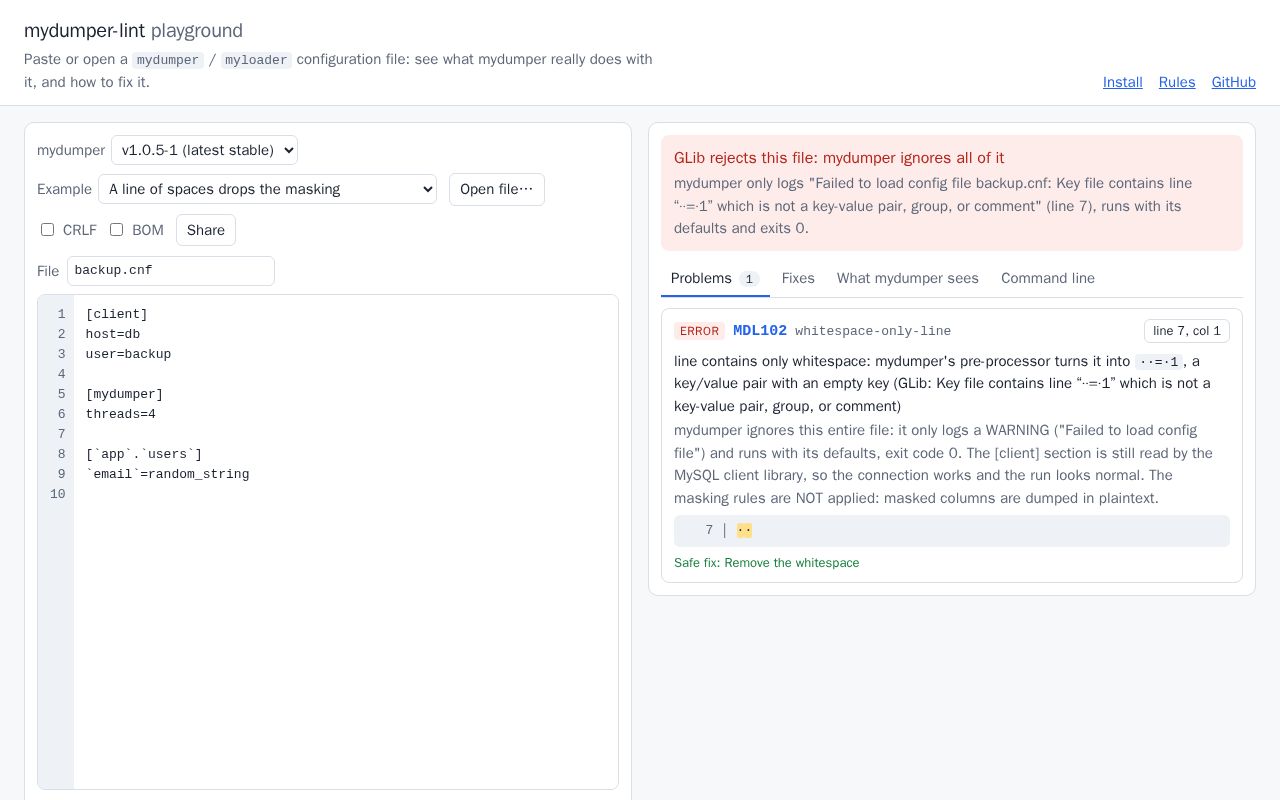The width and height of the screenshot is (1280, 800).
Task: Jump to line 7, col 1 badge
Action: click(1187, 331)
